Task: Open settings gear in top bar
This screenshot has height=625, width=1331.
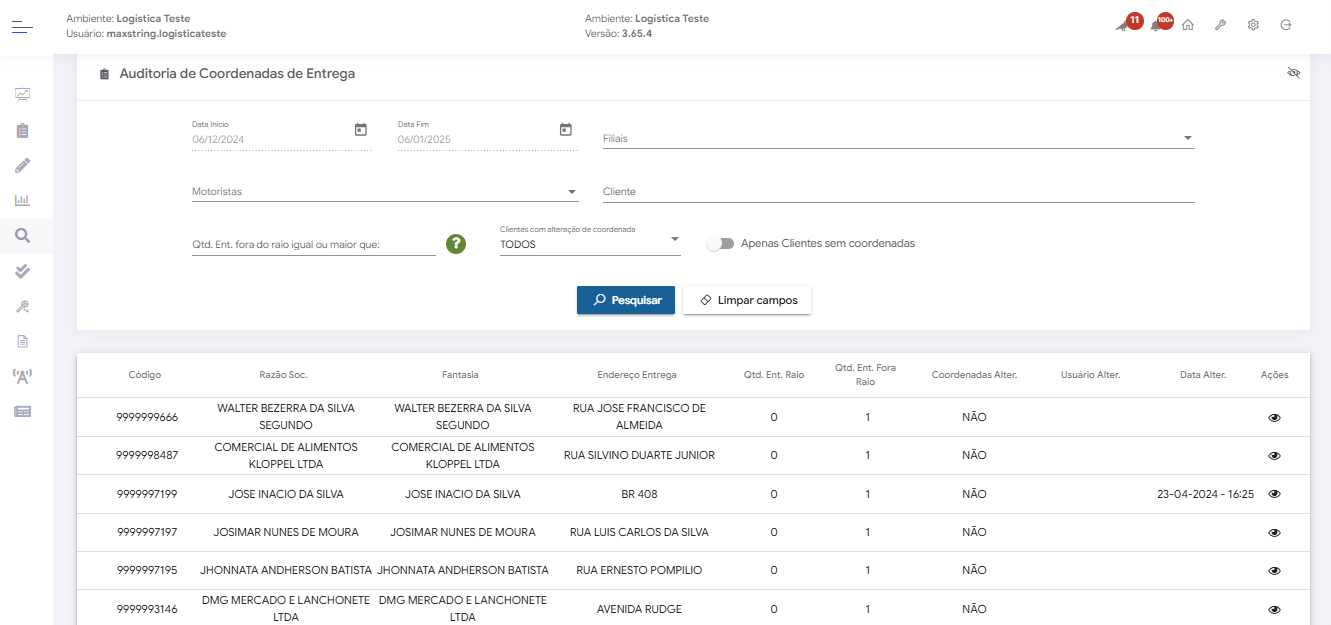Action: click(x=1253, y=25)
